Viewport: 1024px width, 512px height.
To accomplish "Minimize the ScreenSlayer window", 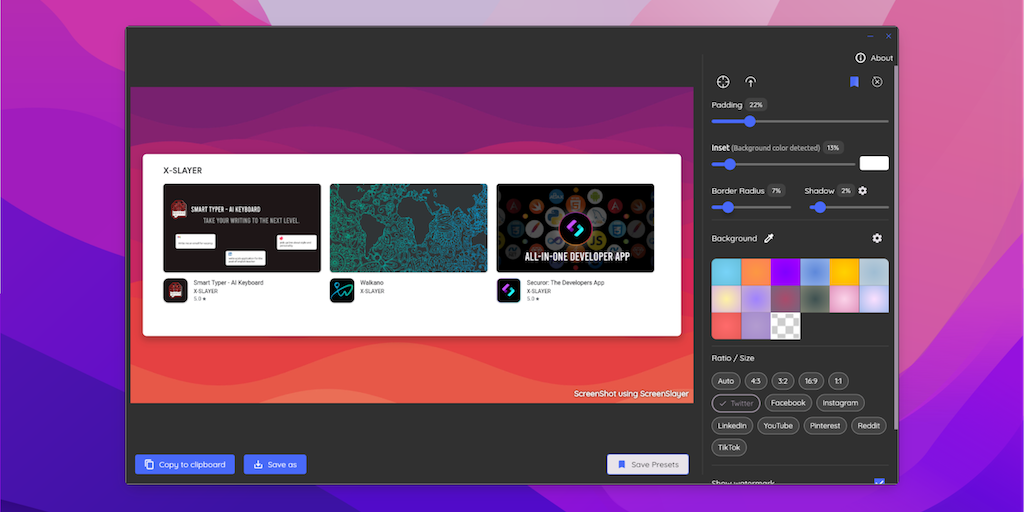I will tap(871, 37).
